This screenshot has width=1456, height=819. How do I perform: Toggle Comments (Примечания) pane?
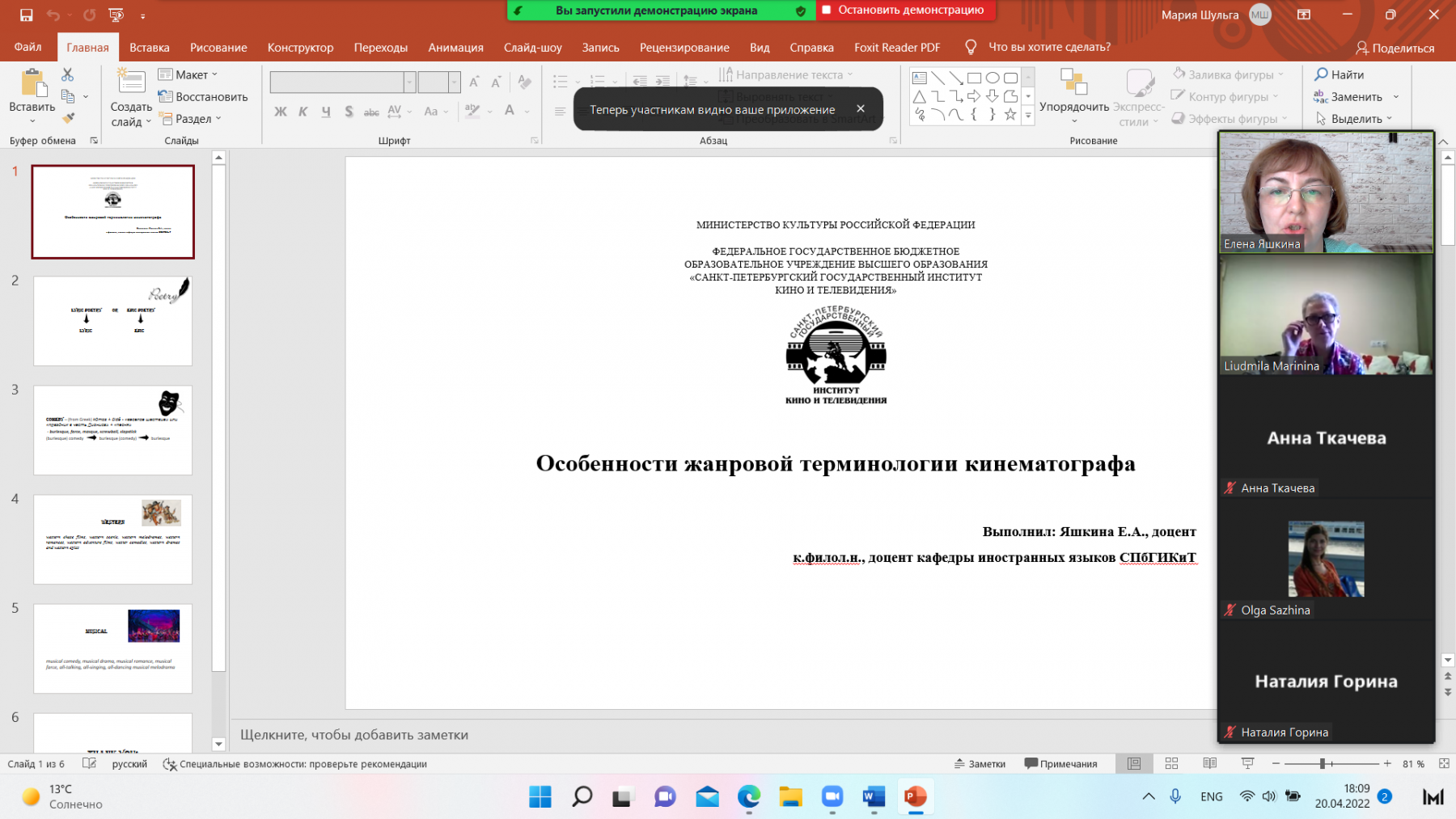click(x=1060, y=763)
